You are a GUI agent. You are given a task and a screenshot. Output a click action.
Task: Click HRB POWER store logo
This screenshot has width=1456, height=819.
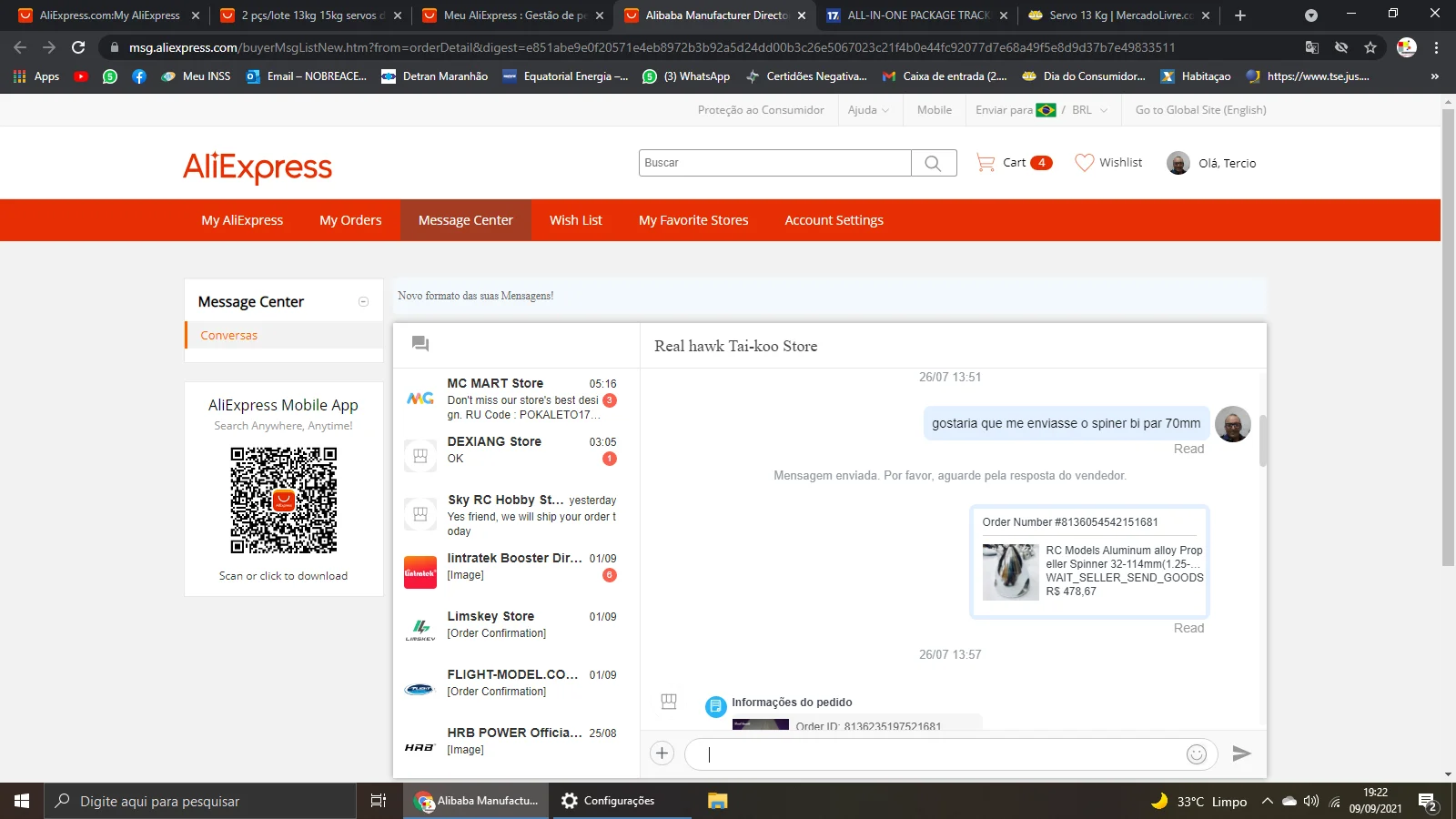pyautogui.click(x=420, y=747)
